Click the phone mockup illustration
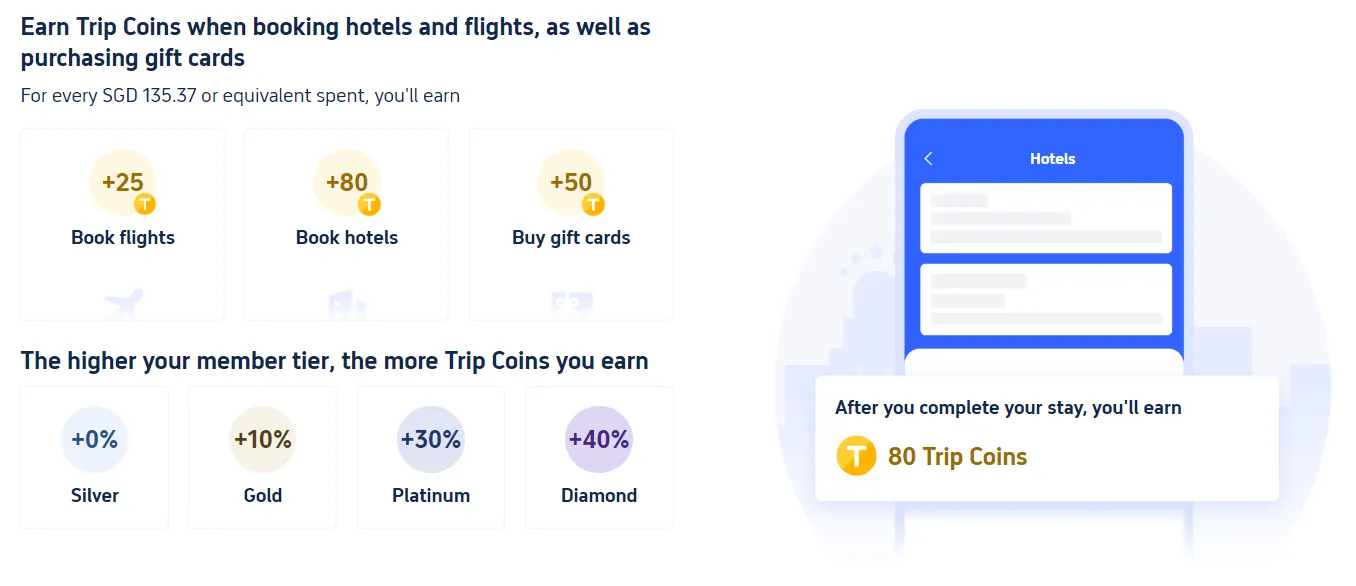This screenshot has height=586, width=1356. (1045, 250)
